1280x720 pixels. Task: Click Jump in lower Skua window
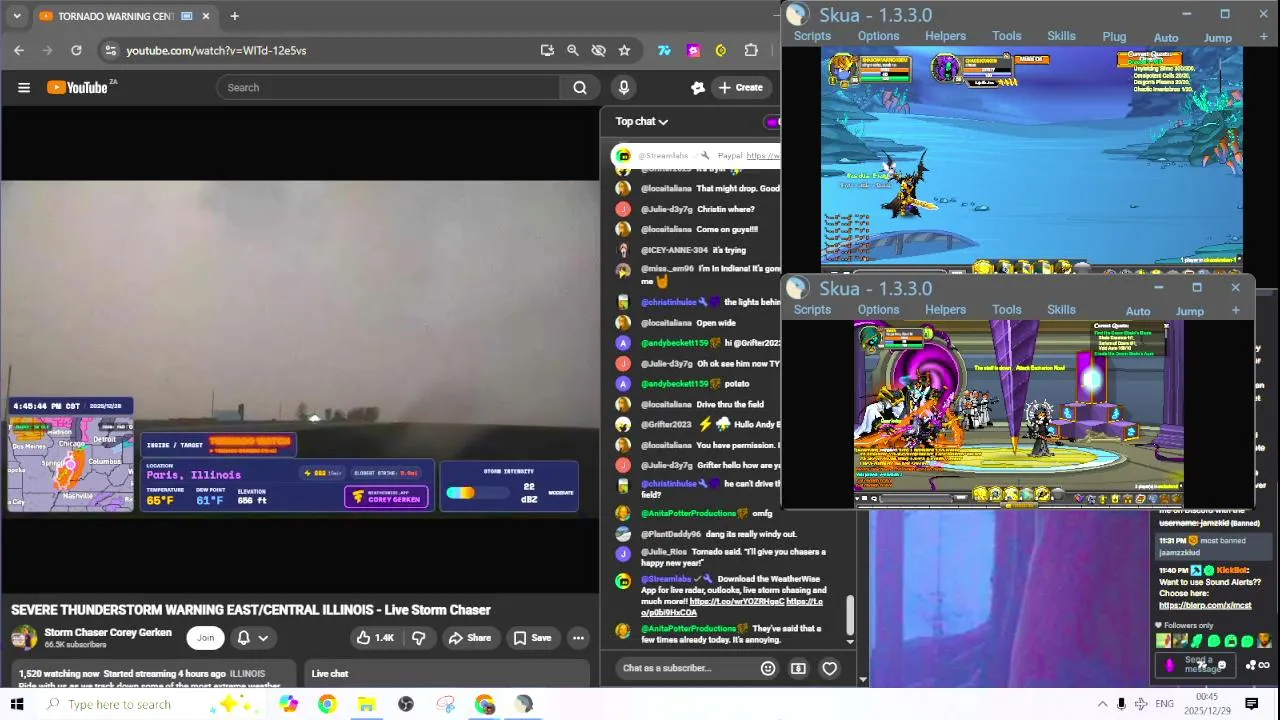tap(1189, 311)
